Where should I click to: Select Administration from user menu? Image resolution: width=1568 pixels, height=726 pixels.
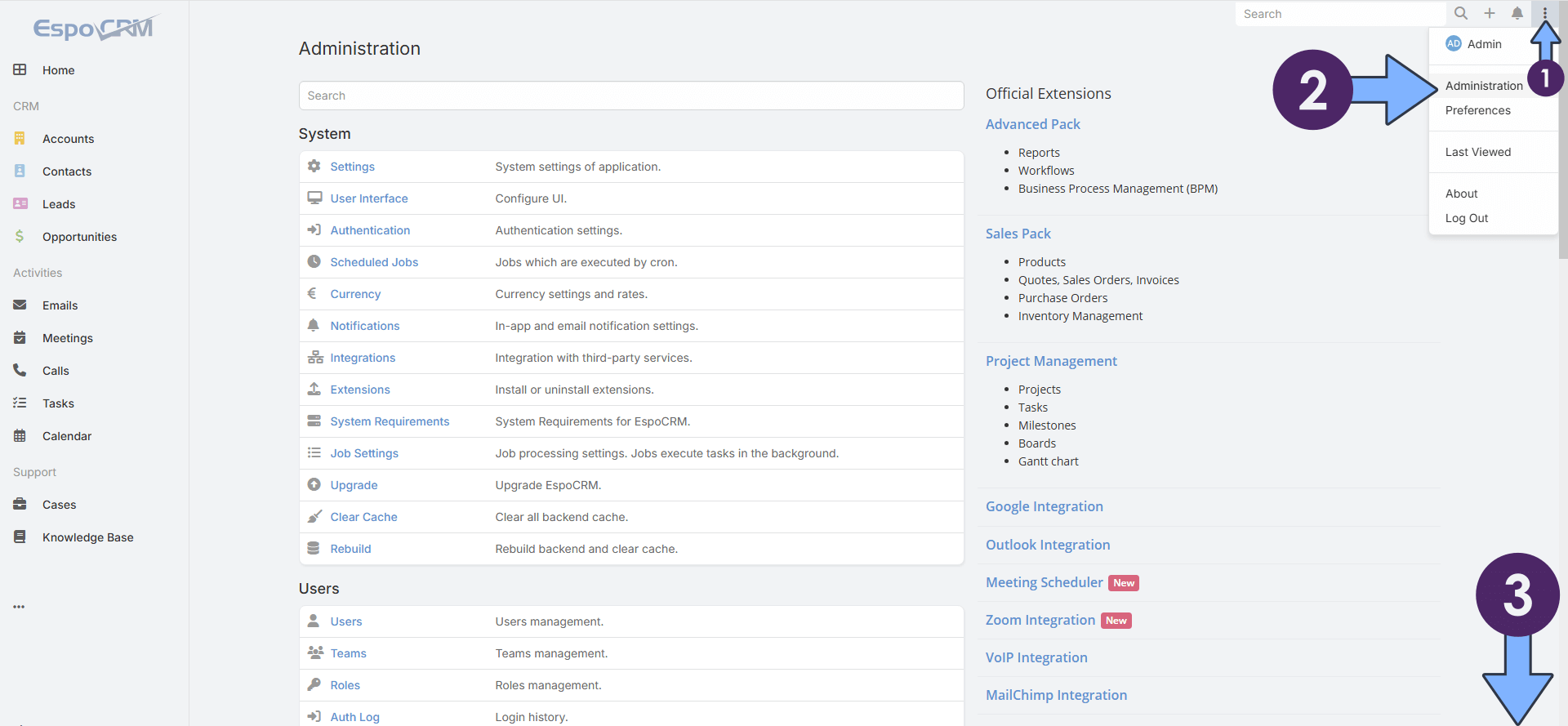1484,86
